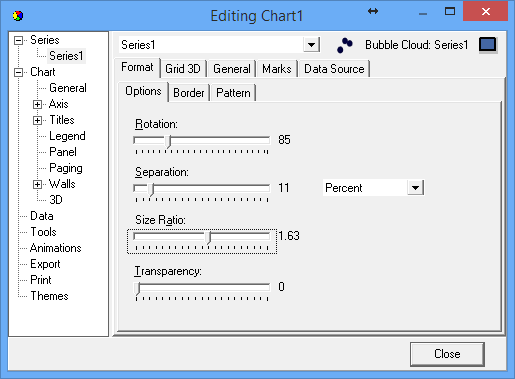Select Data in the tree
Image resolution: width=515 pixels, height=379 pixels.
coord(42,216)
